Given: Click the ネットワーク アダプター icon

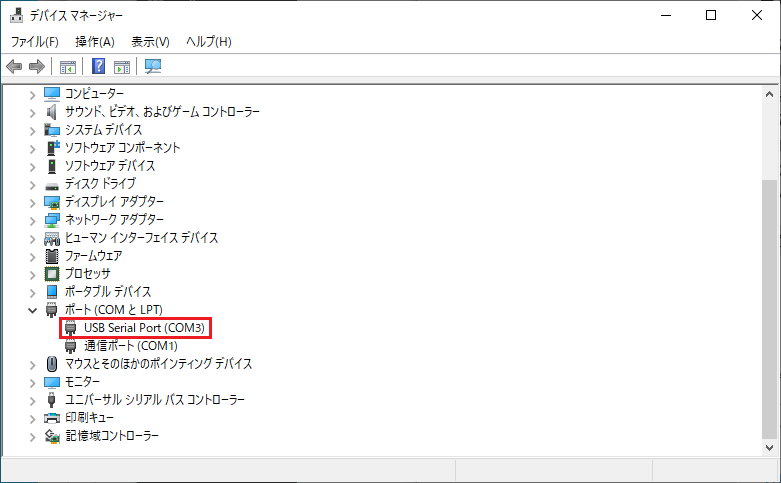Looking at the screenshot, I should [52, 220].
